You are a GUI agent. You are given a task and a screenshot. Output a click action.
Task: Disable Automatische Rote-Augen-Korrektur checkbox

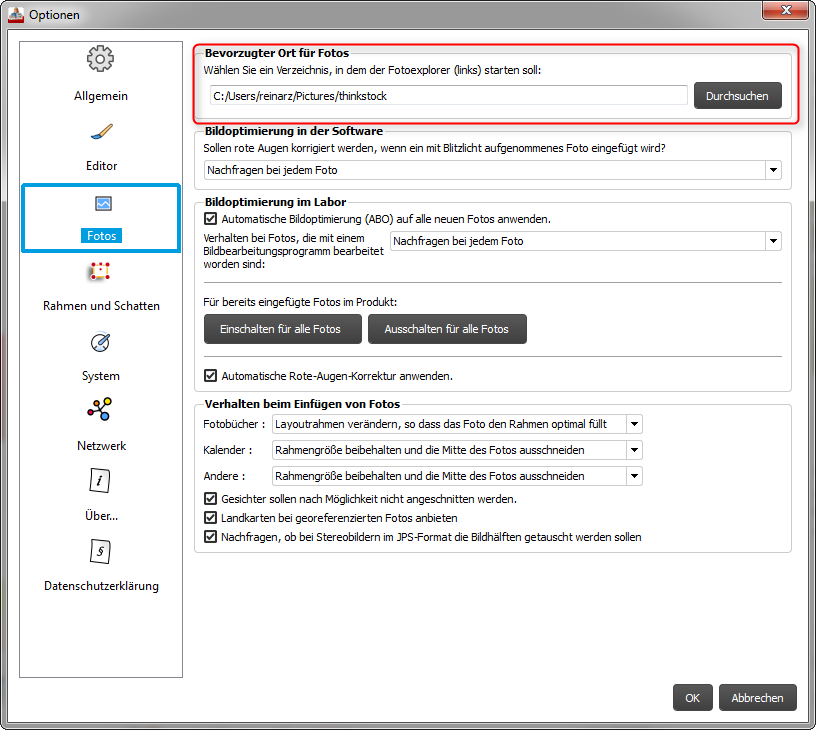(x=210, y=376)
